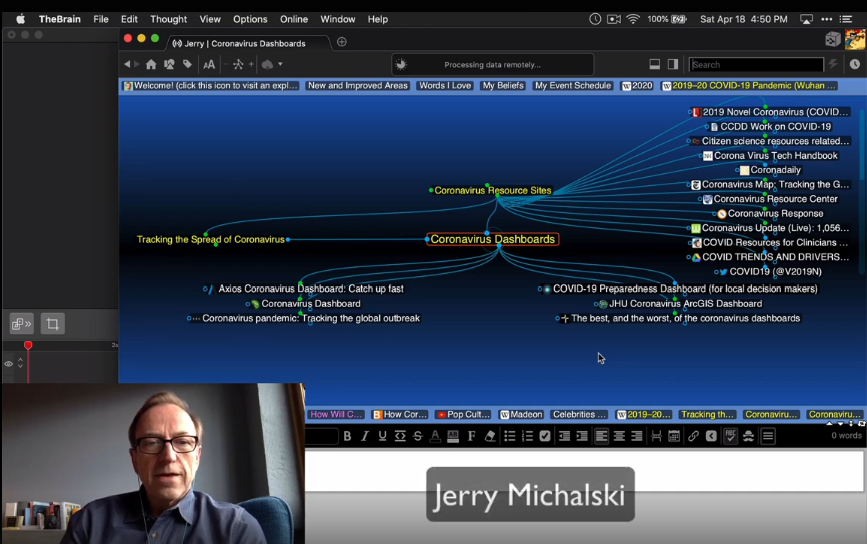Open macOS three-dots menu extras

pyautogui.click(x=827, y=19)
